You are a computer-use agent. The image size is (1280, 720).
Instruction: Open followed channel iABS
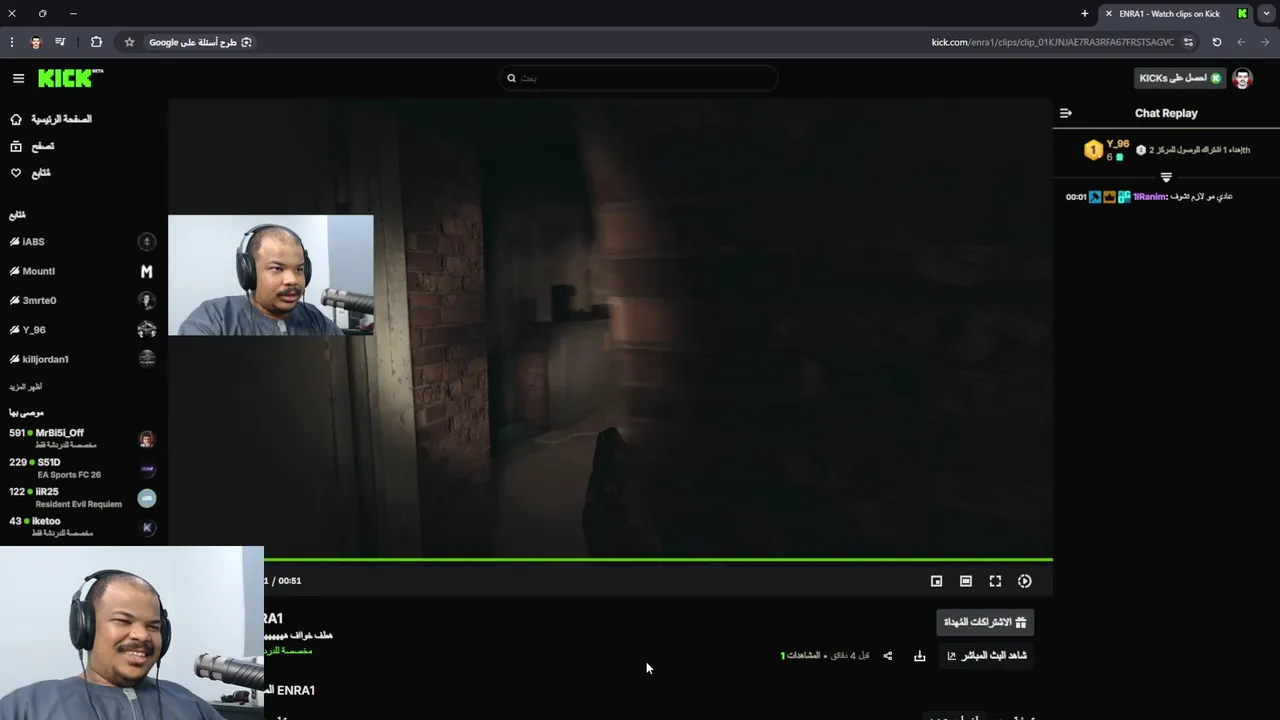pos(82,242)
